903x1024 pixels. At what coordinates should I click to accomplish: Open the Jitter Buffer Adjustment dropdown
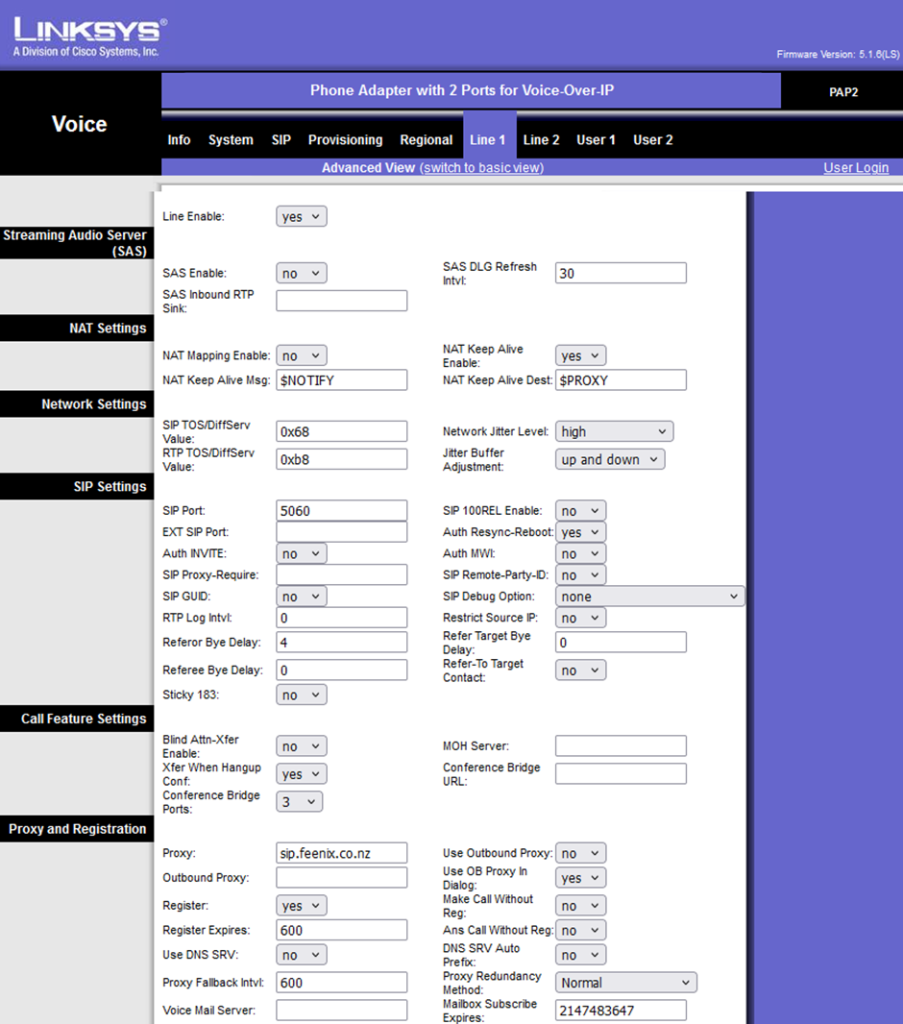click(610, 460)
